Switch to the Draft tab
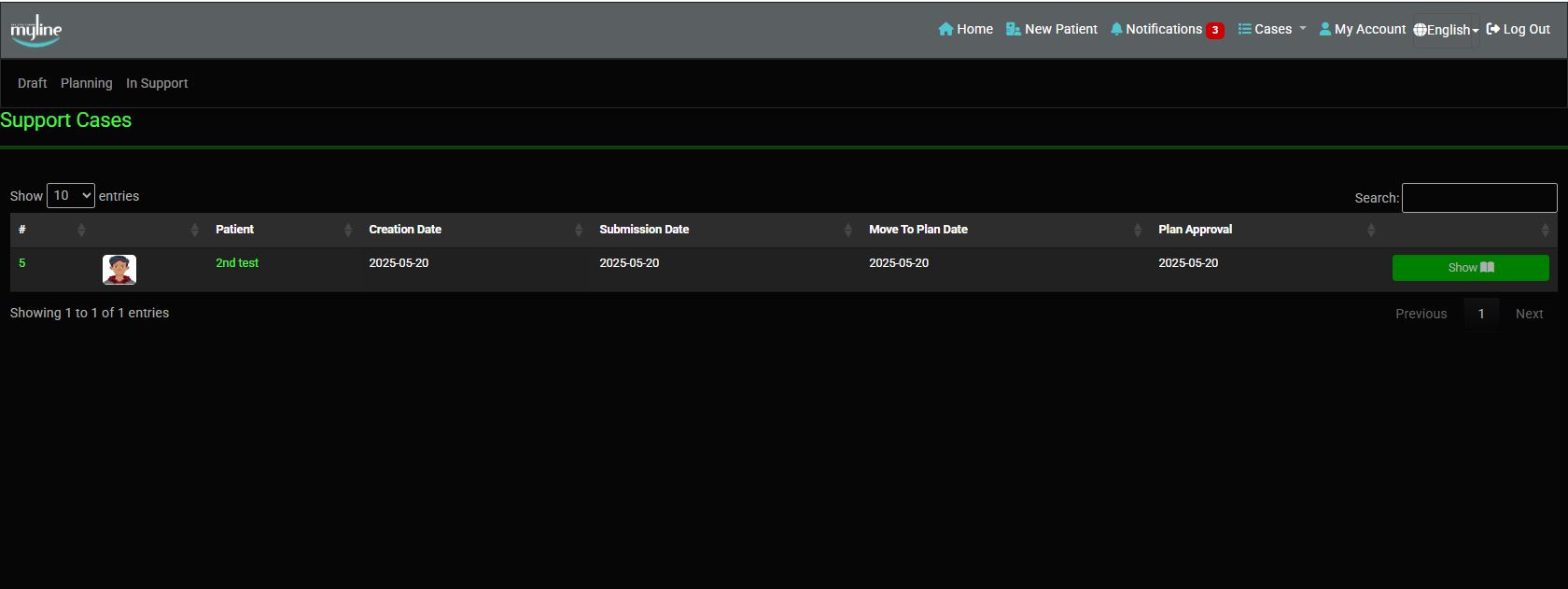 [32, 83]
